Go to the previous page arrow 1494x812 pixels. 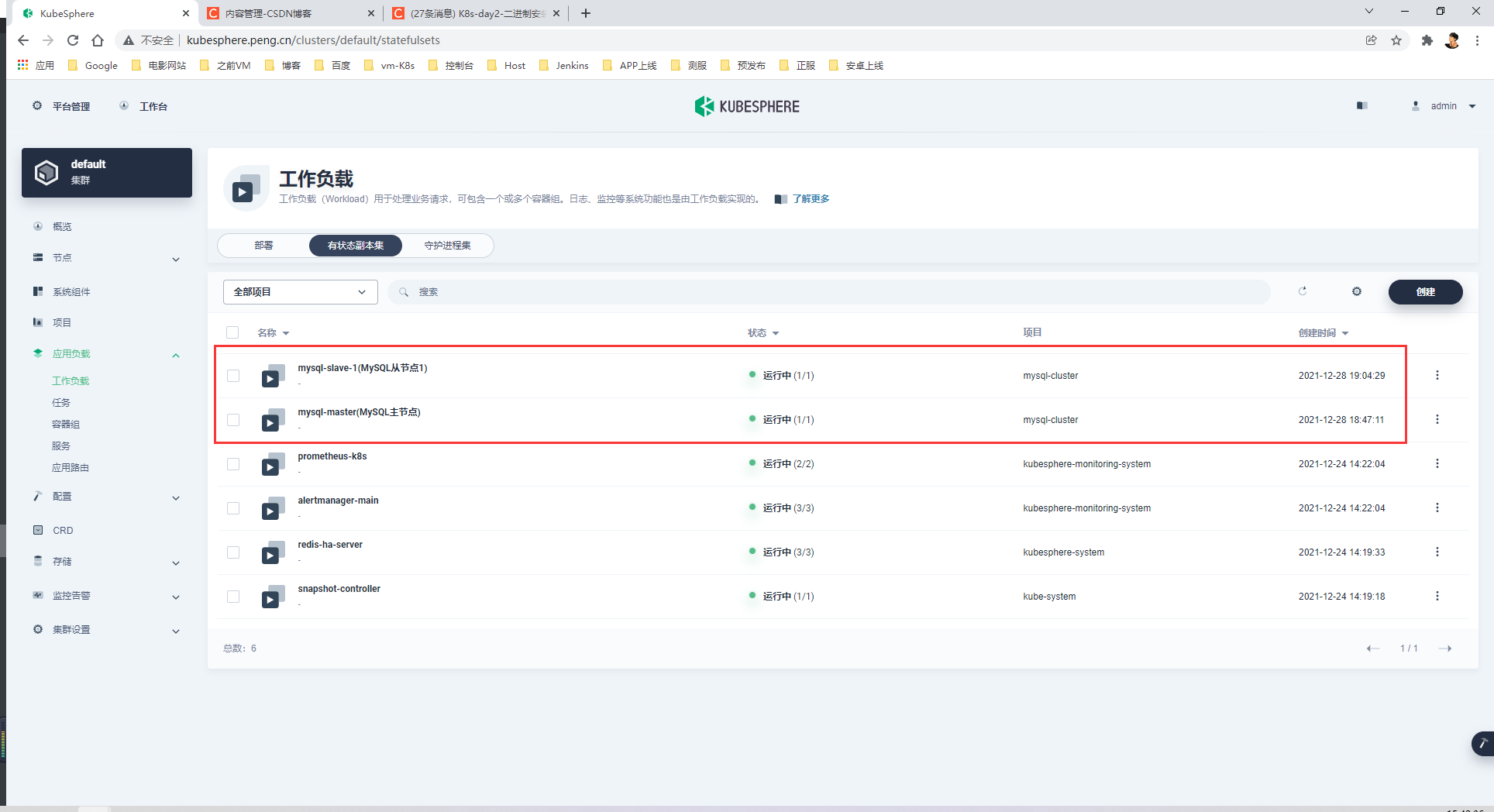[x=1373, y=649]
